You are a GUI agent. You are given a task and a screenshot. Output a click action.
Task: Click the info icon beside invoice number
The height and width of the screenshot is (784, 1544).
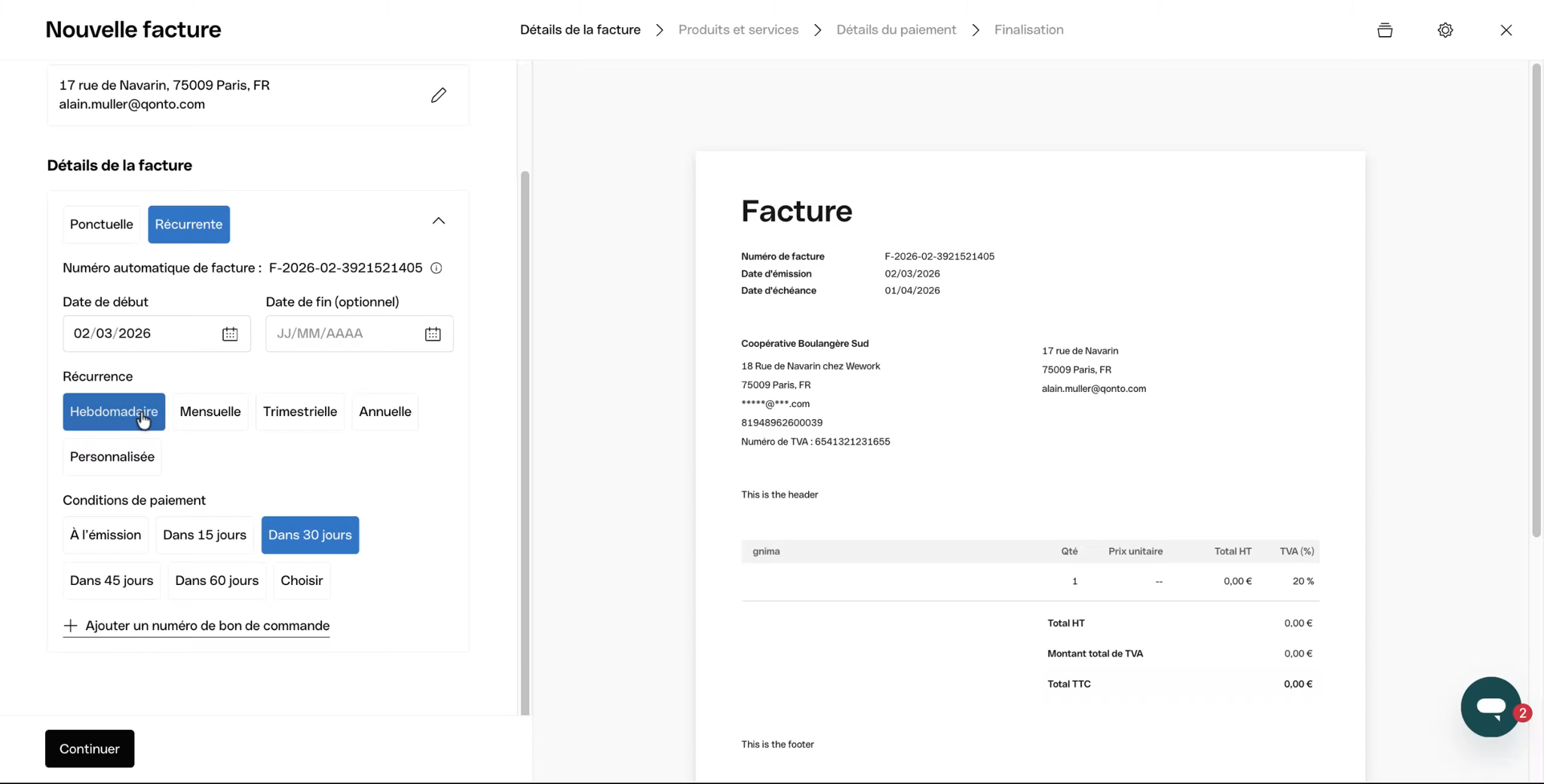(436, 268)
